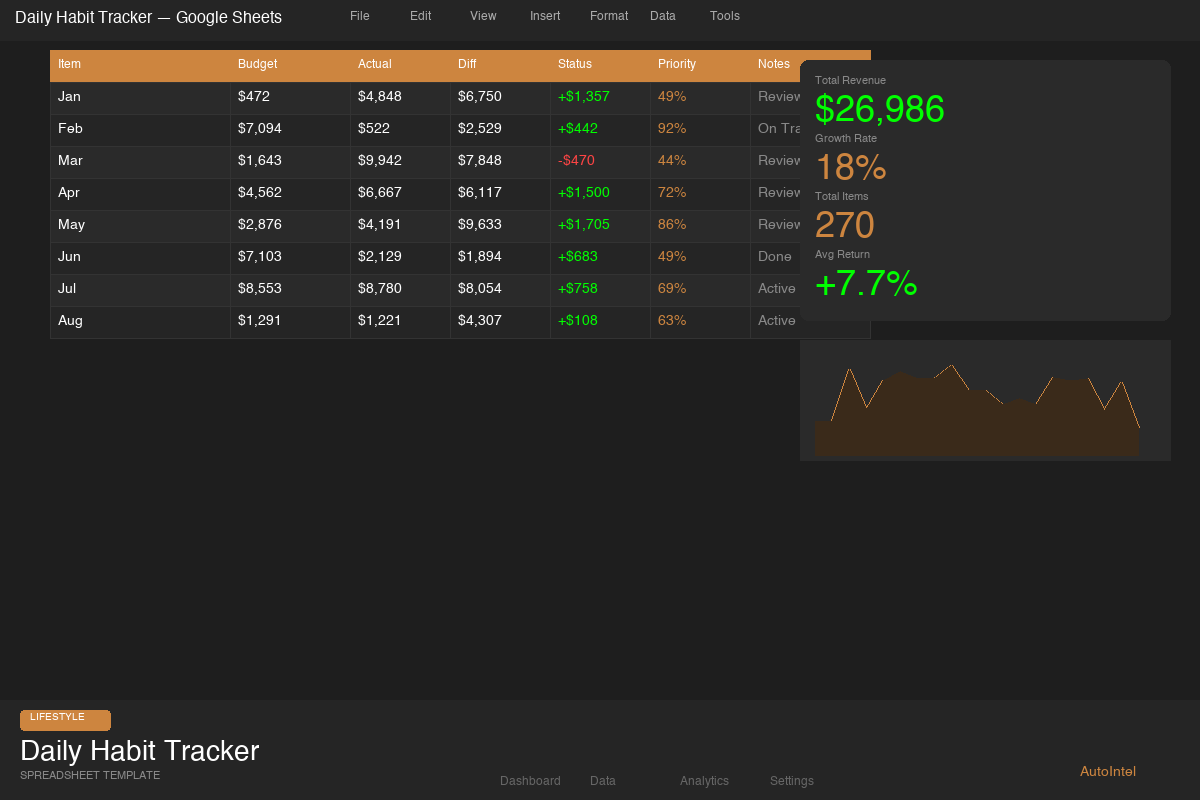Click the Status column header
1200x800 pixels.
600,66
